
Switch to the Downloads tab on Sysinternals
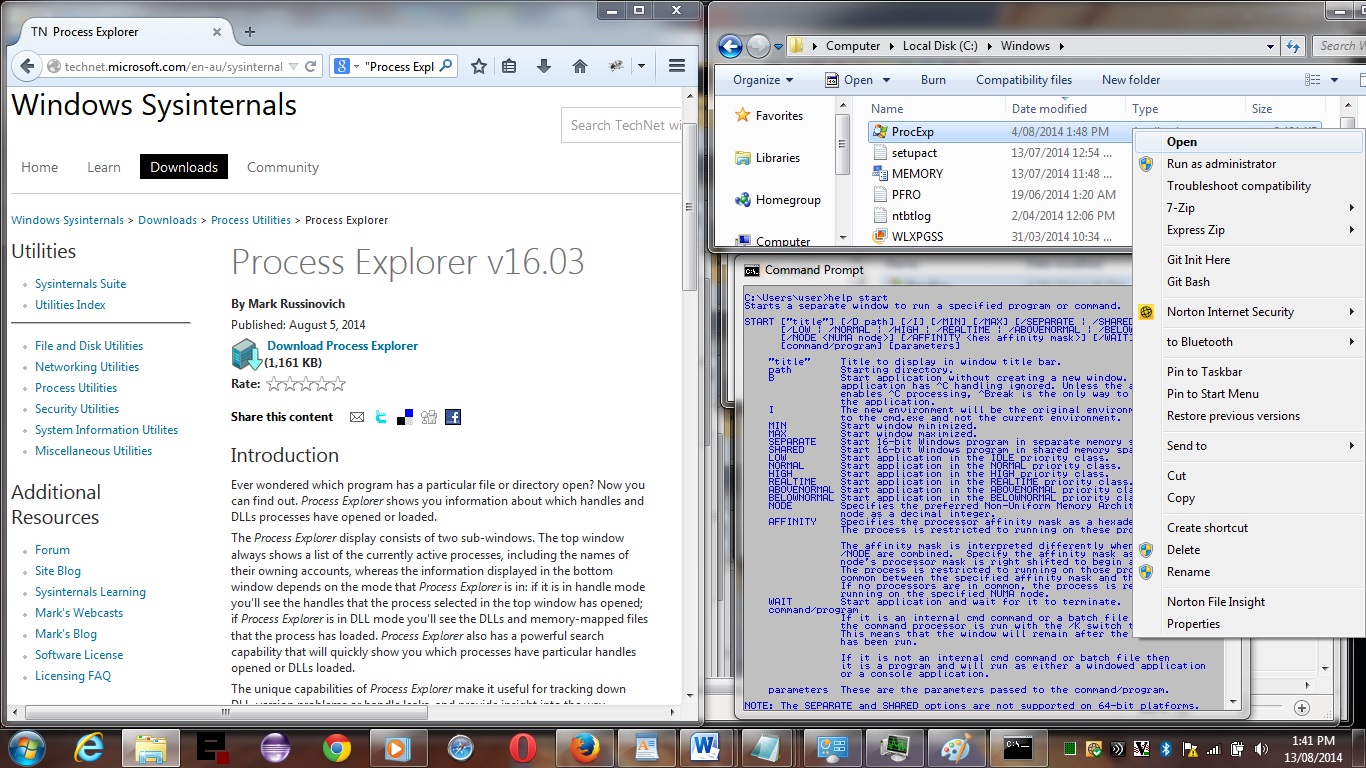pyautogui.click(x=184, y=167)
